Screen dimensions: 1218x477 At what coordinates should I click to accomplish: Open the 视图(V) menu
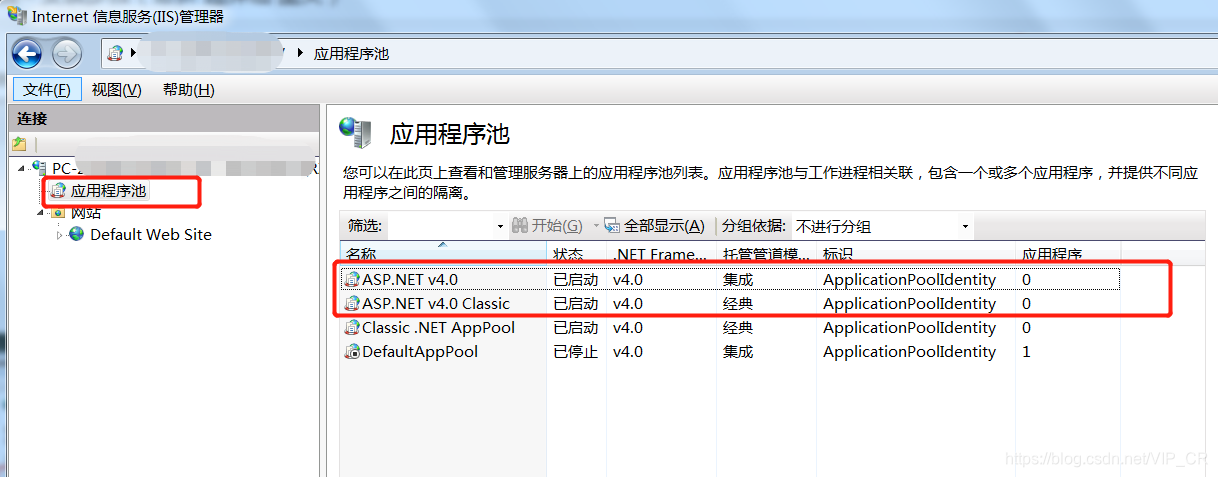coord(117,89)
